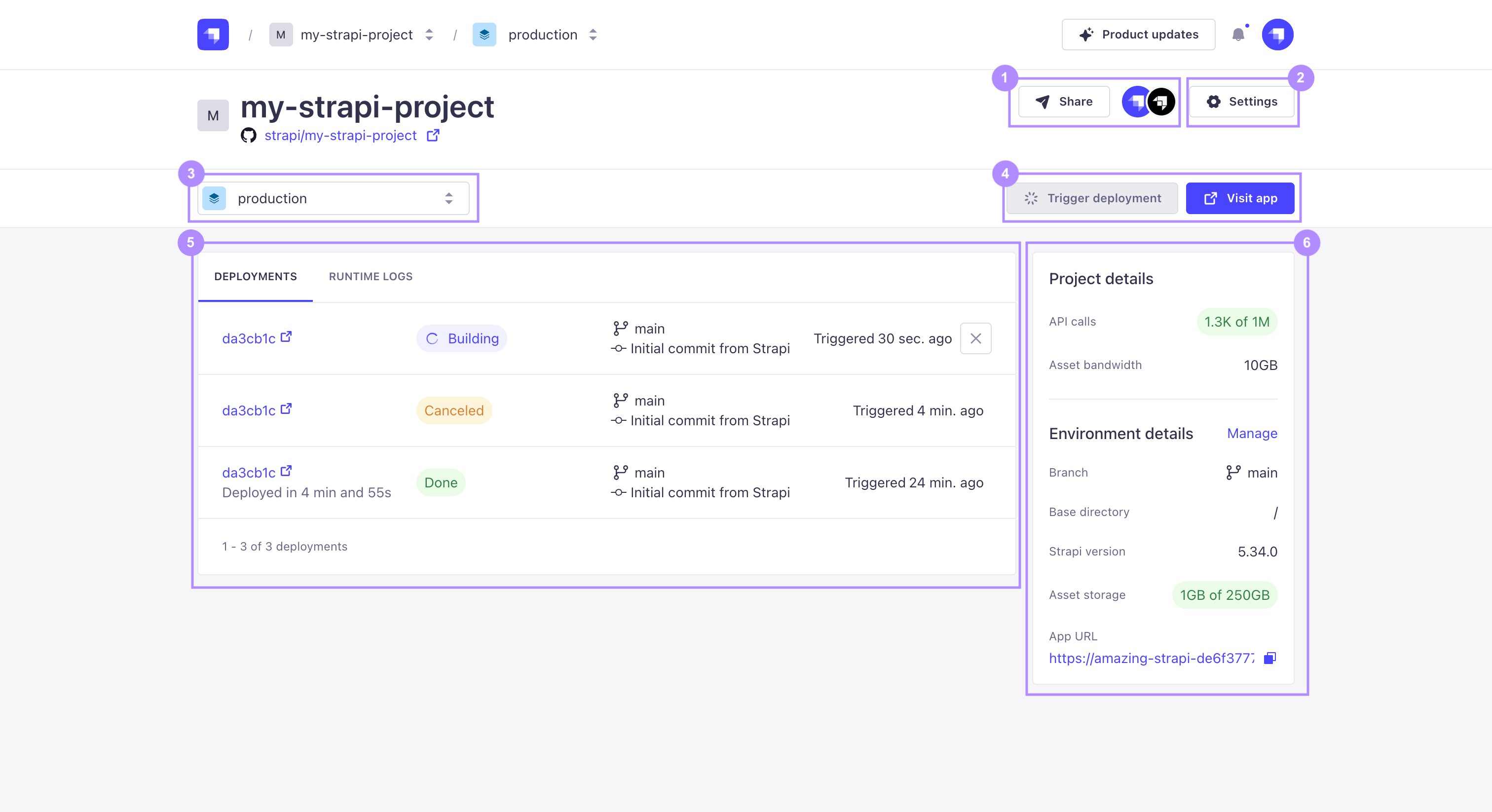Cancel the building deployment

click(975, 338)
